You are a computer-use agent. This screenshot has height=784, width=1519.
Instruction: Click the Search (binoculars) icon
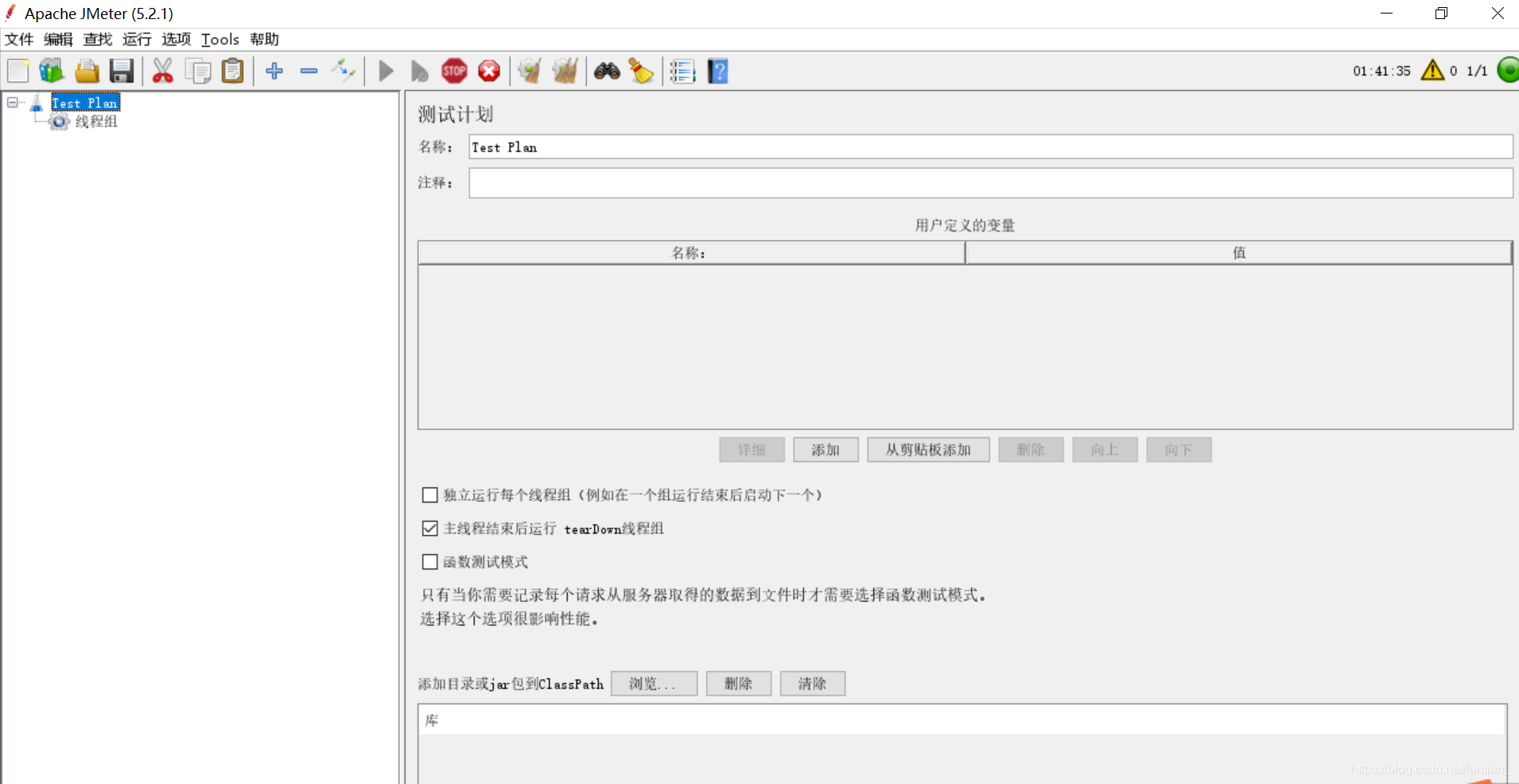(x=607, y=71)
